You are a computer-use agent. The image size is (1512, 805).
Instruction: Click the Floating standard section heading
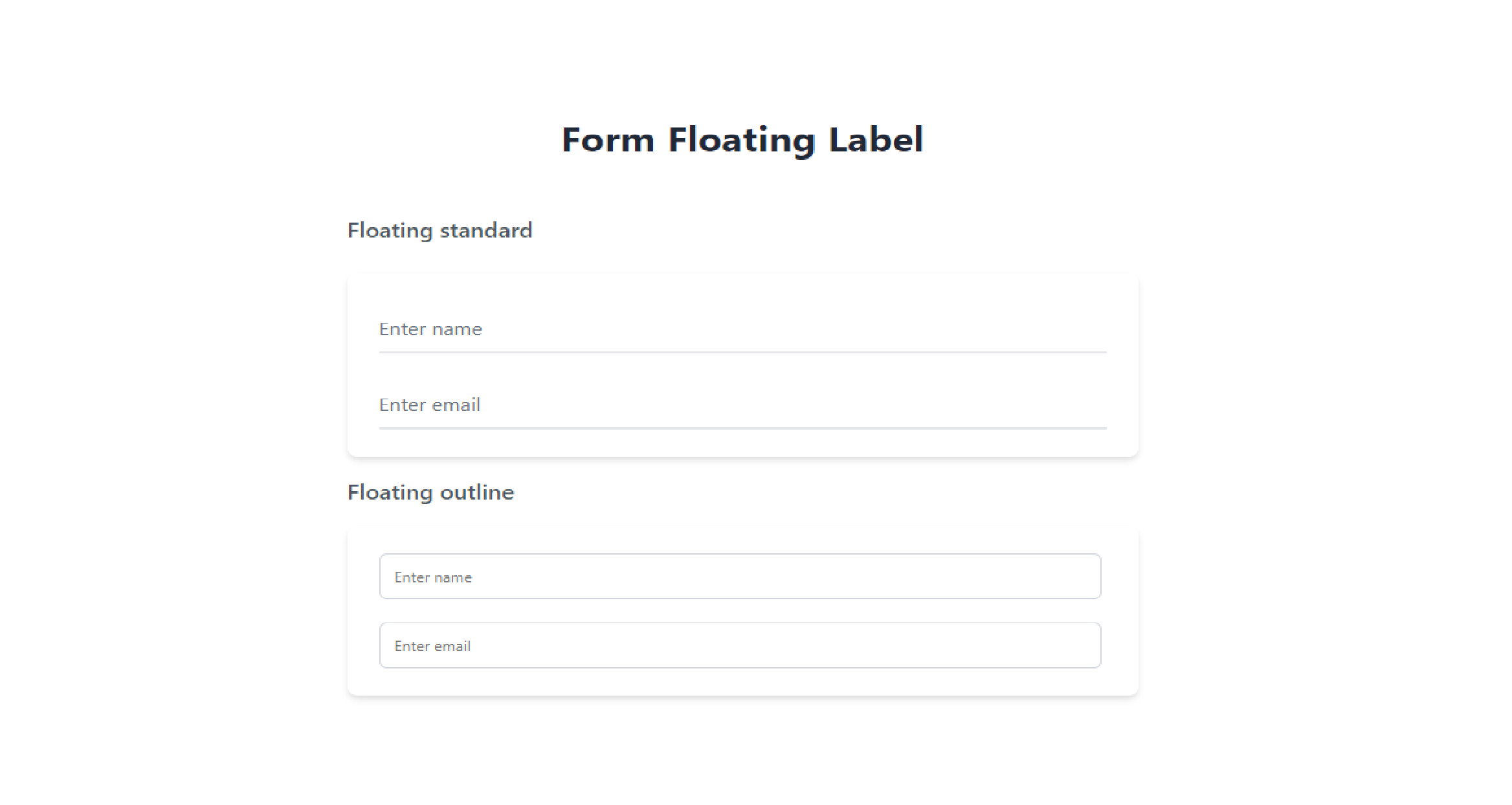(x=439, y=230)
